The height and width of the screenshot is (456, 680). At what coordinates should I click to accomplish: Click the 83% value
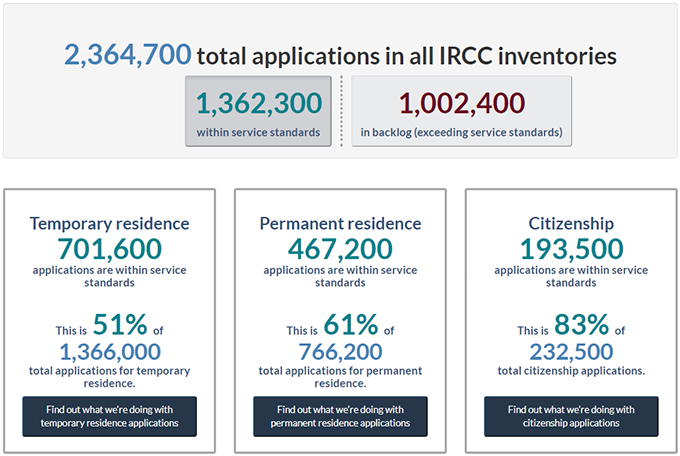pos(582,325)
